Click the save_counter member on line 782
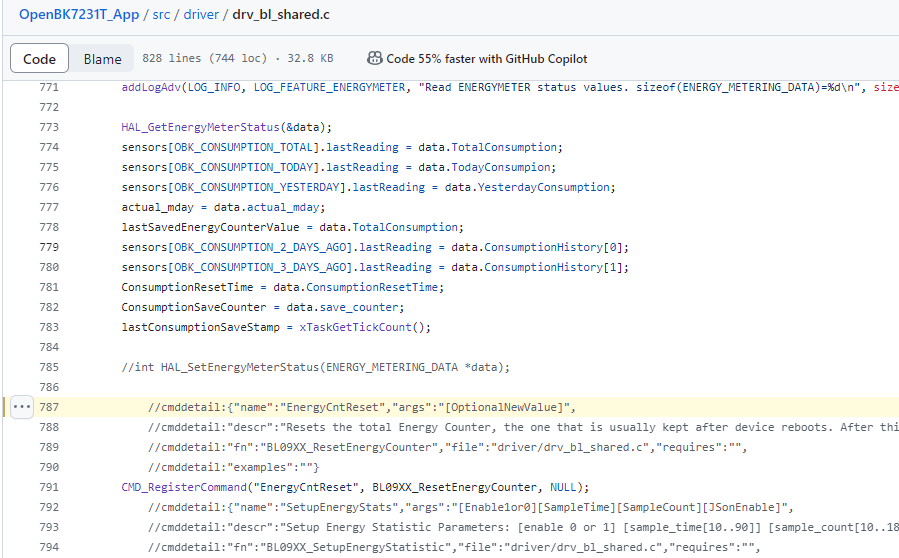 point(359,307)
